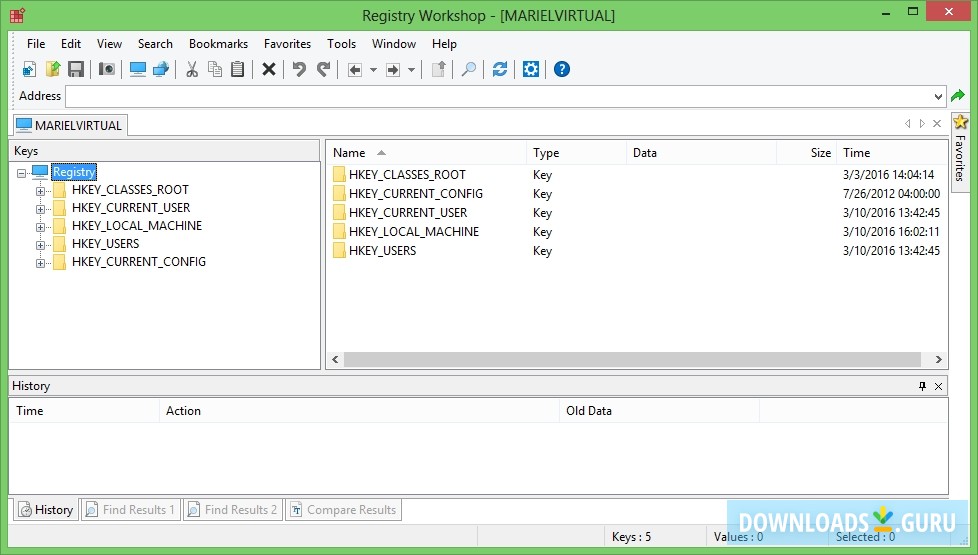Open the Window menu
This screenshot has height=555, width=978.
(394, 44)
